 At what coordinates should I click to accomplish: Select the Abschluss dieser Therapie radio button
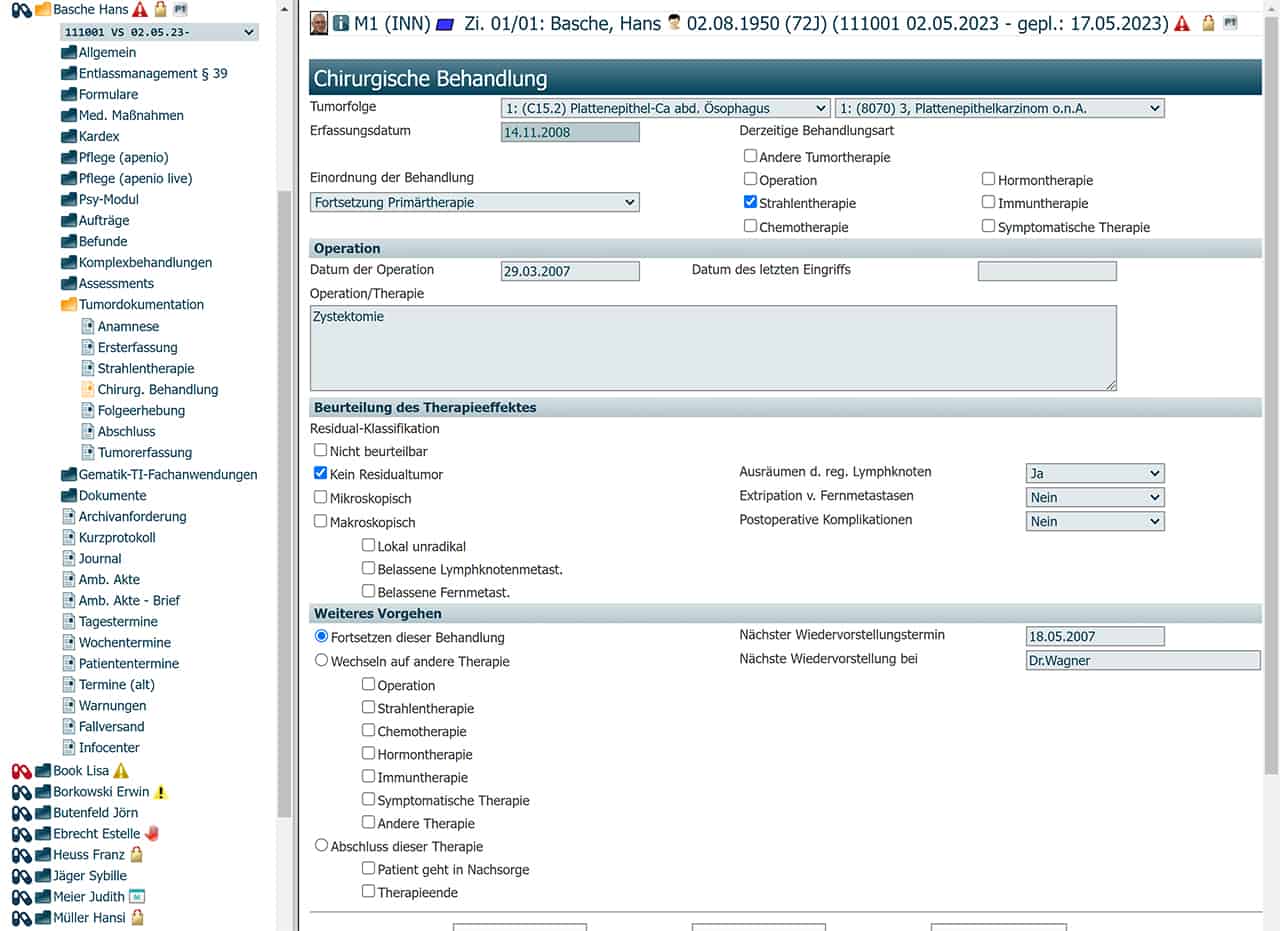point(321,845)
